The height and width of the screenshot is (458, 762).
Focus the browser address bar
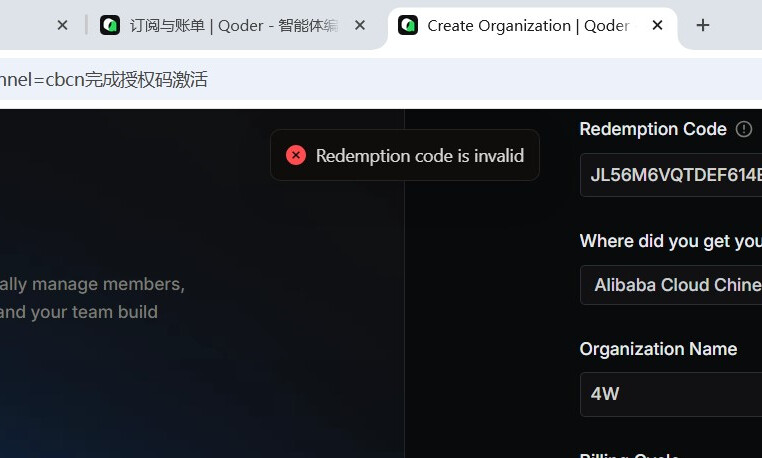pyautogui.click(x=381, y=80)
